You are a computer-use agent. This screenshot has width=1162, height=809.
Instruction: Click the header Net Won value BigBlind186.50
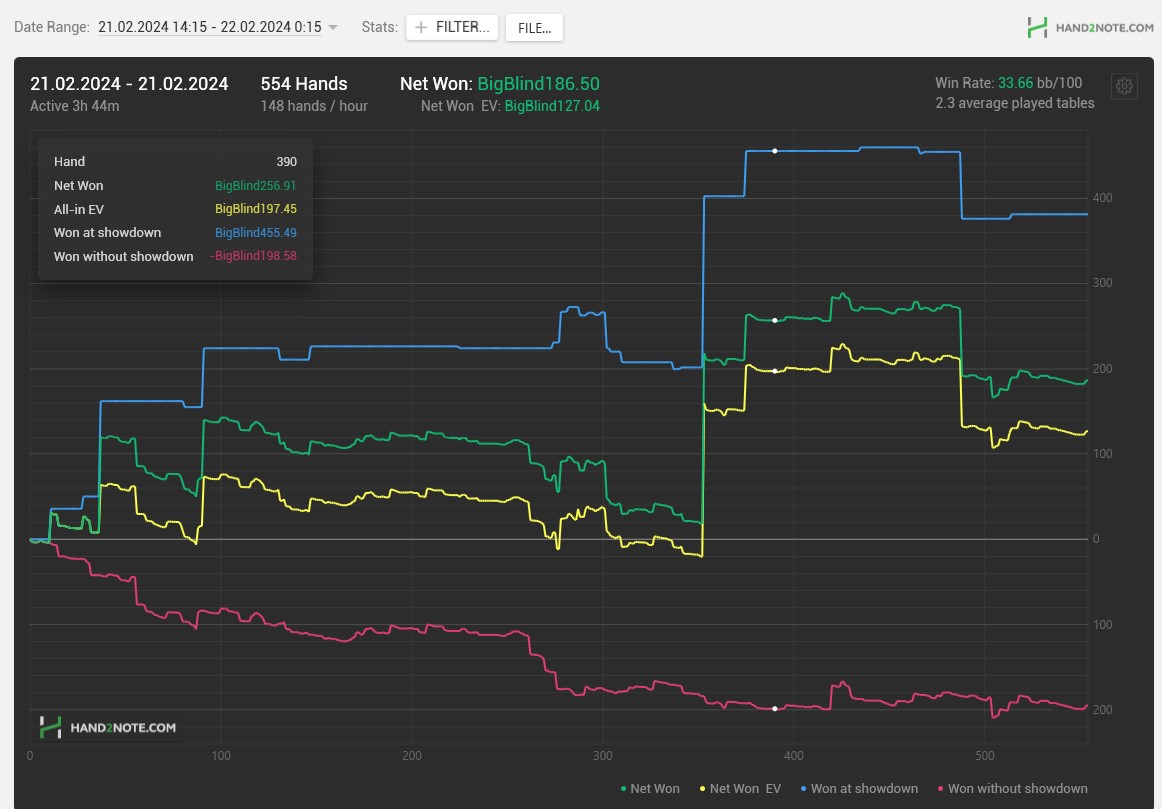(x=539, y=84)
